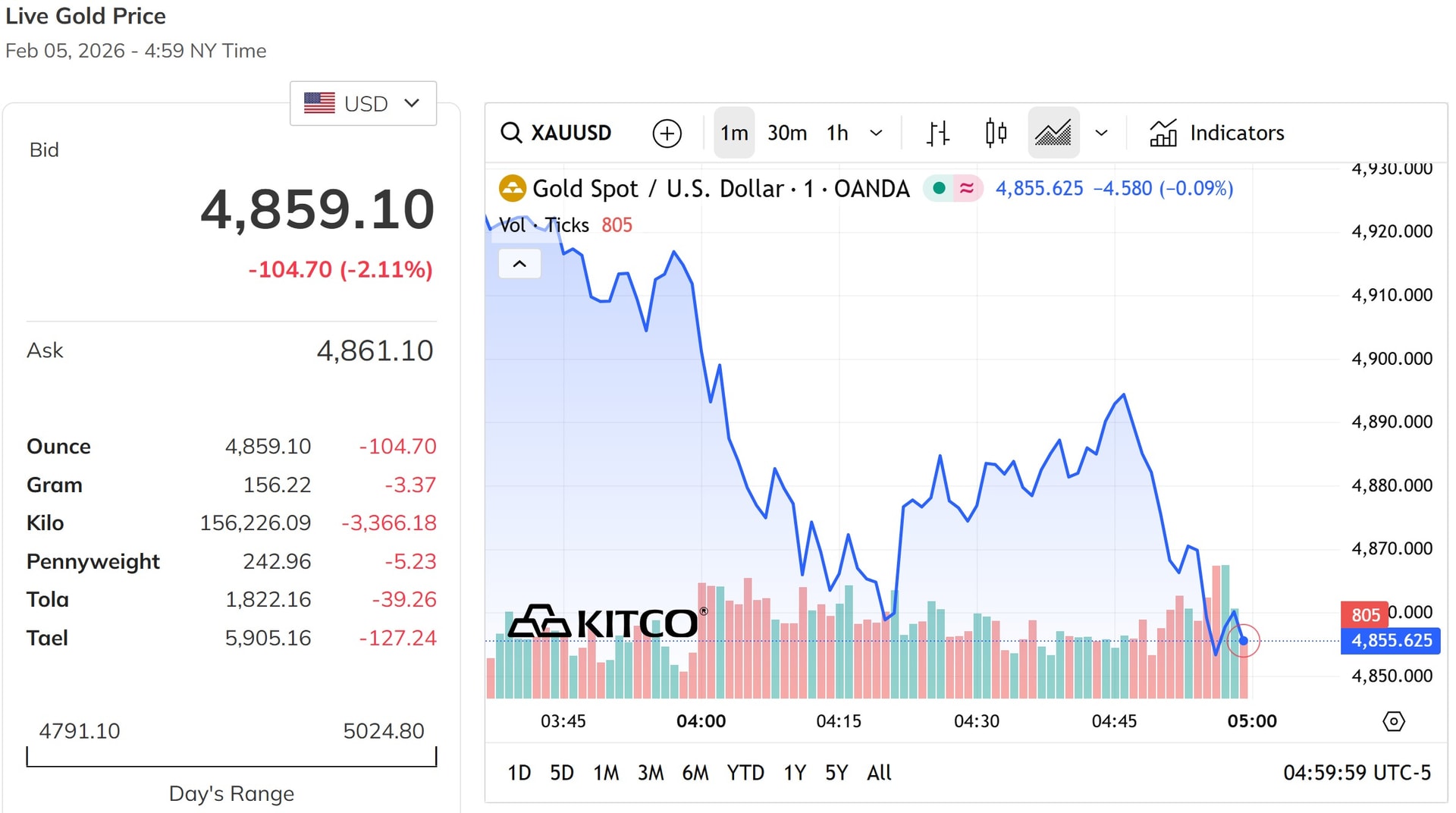This screenshot has width=1456, height=813.
Task: Click the area chart style icon
Action: (1054, 133)
